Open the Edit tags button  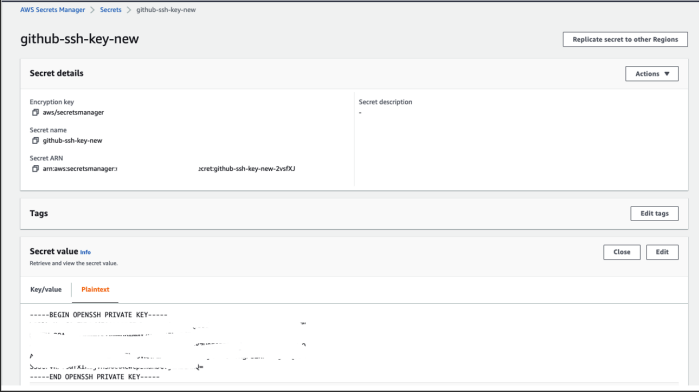[x=654, y=213]
